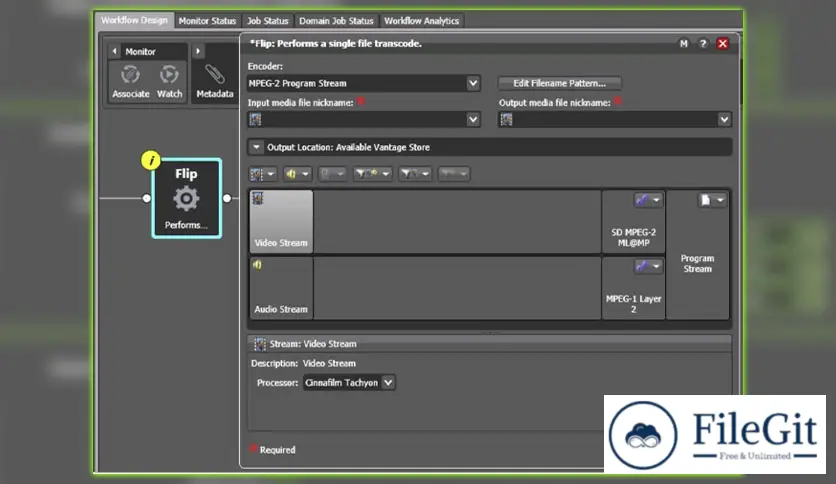Click the Flip node input connector pin
The image size is (836, 484).
click(x=147, y=198)
